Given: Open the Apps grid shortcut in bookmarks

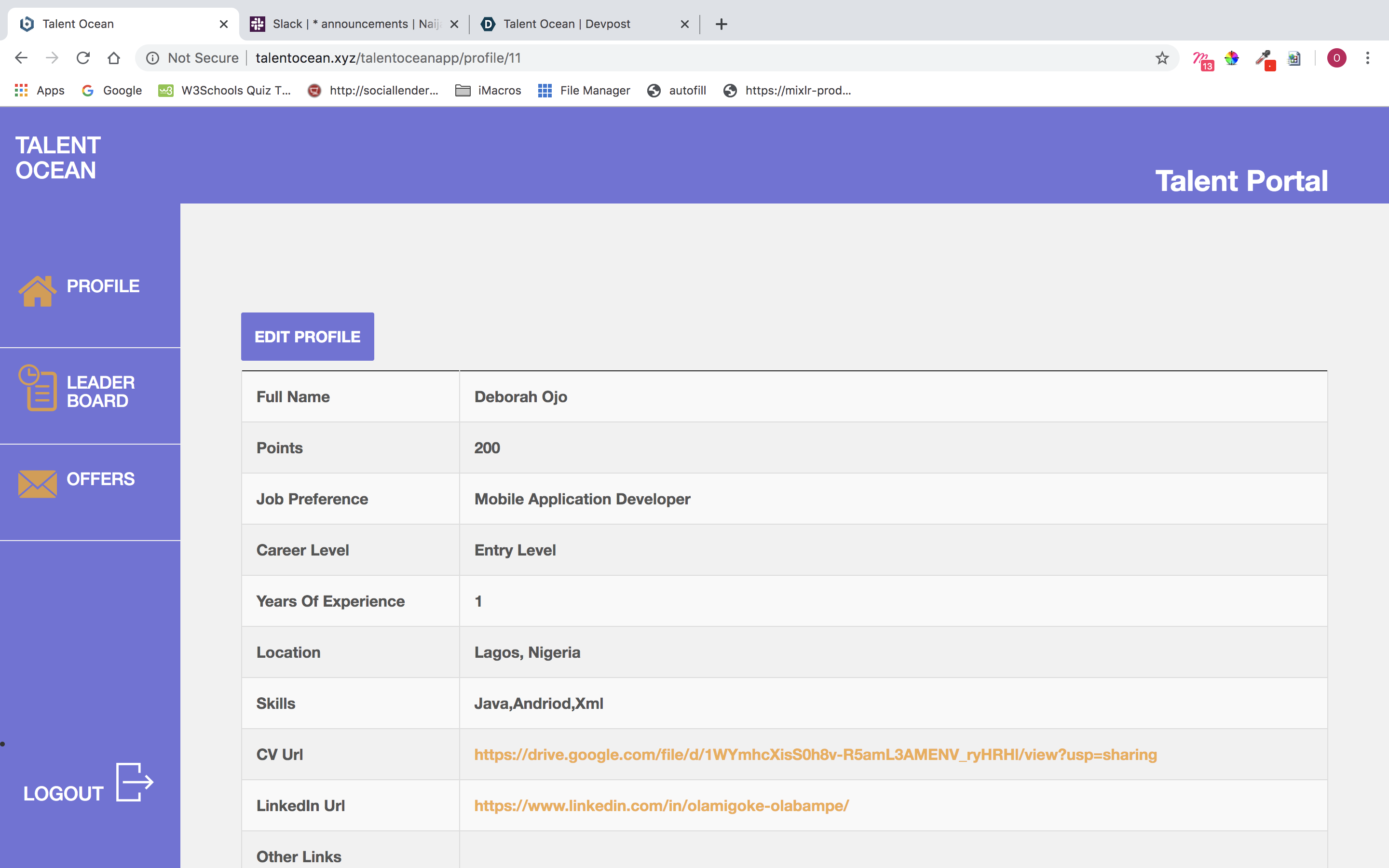Looking at the screenshot, I should pyautogui.click(x=39, y=90).
